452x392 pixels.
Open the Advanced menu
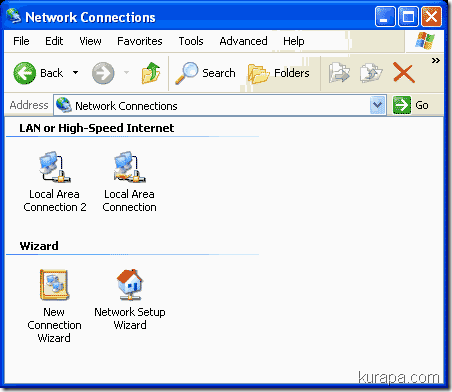[x=243, y=41]
